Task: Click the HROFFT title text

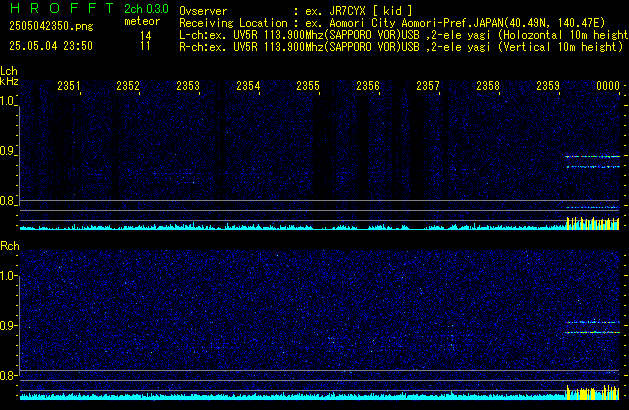Action: point(62,8)
